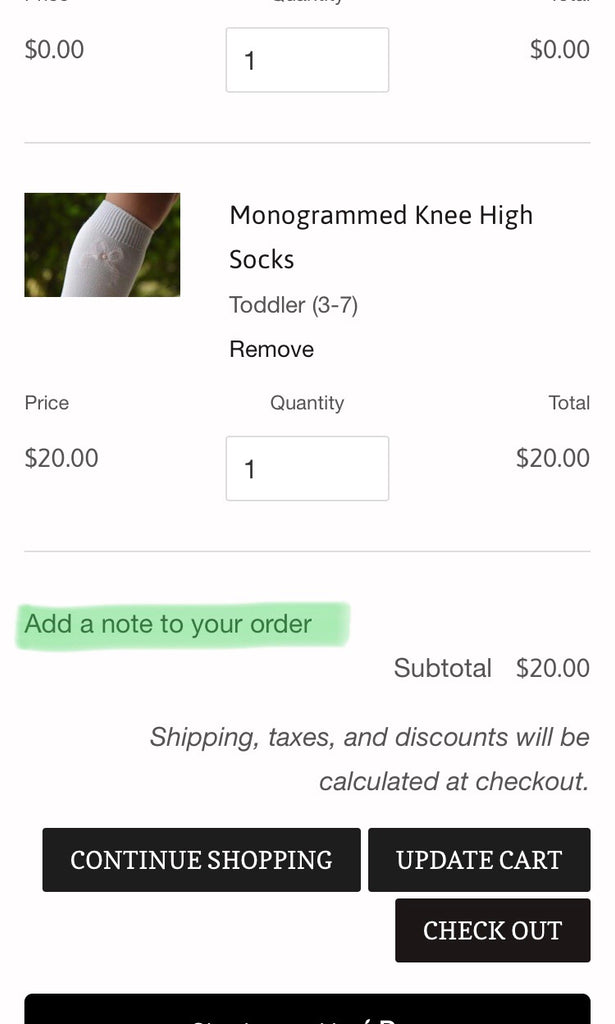Click the Price column label above socks
Screen dimensions: 615x1024
click(47, 403)
